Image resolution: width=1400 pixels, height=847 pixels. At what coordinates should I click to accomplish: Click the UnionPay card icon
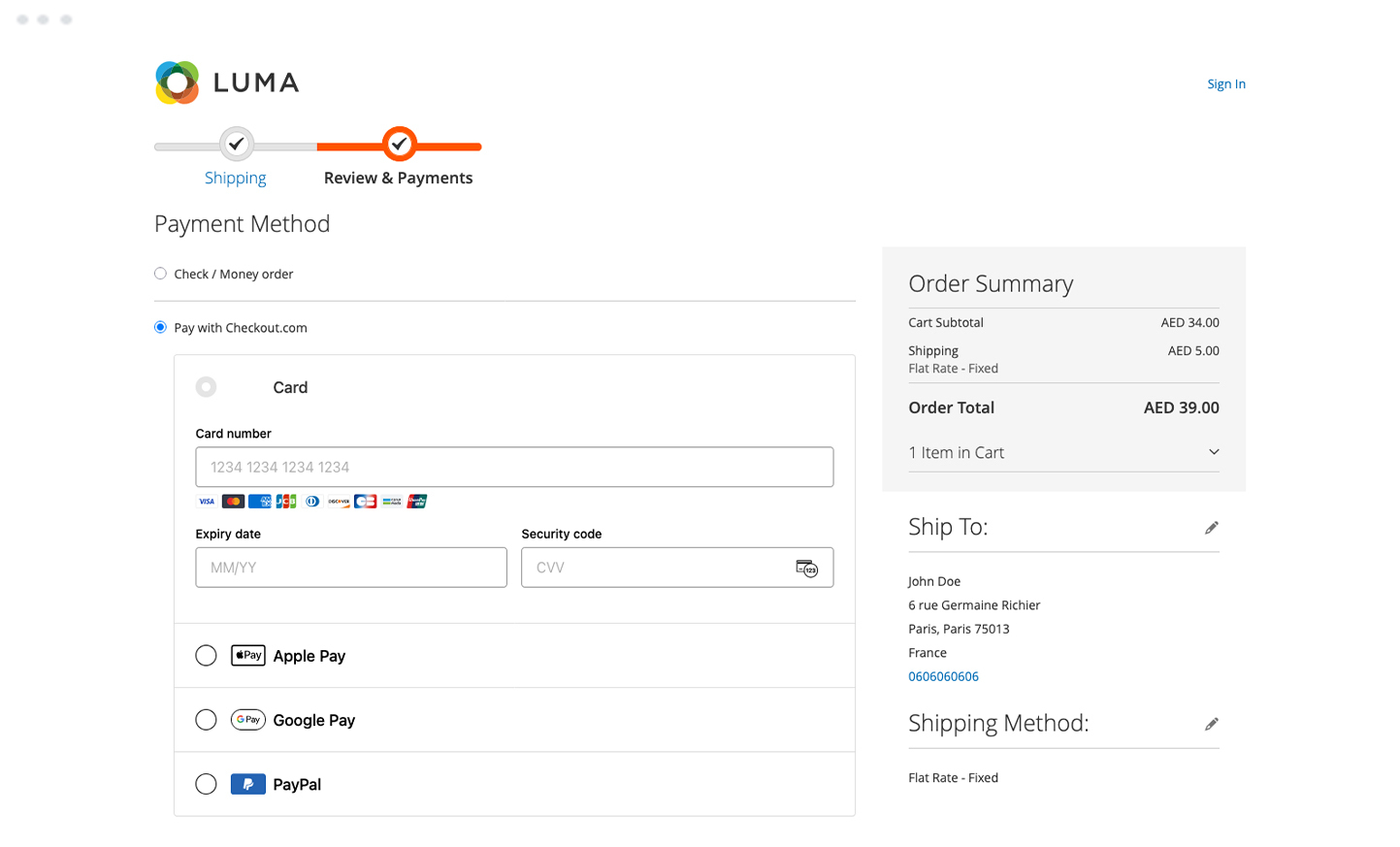tap(417, 501)
